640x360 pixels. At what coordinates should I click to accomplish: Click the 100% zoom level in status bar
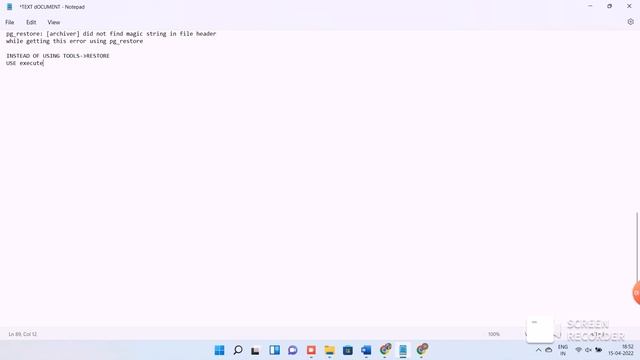[x=494, y=334]
